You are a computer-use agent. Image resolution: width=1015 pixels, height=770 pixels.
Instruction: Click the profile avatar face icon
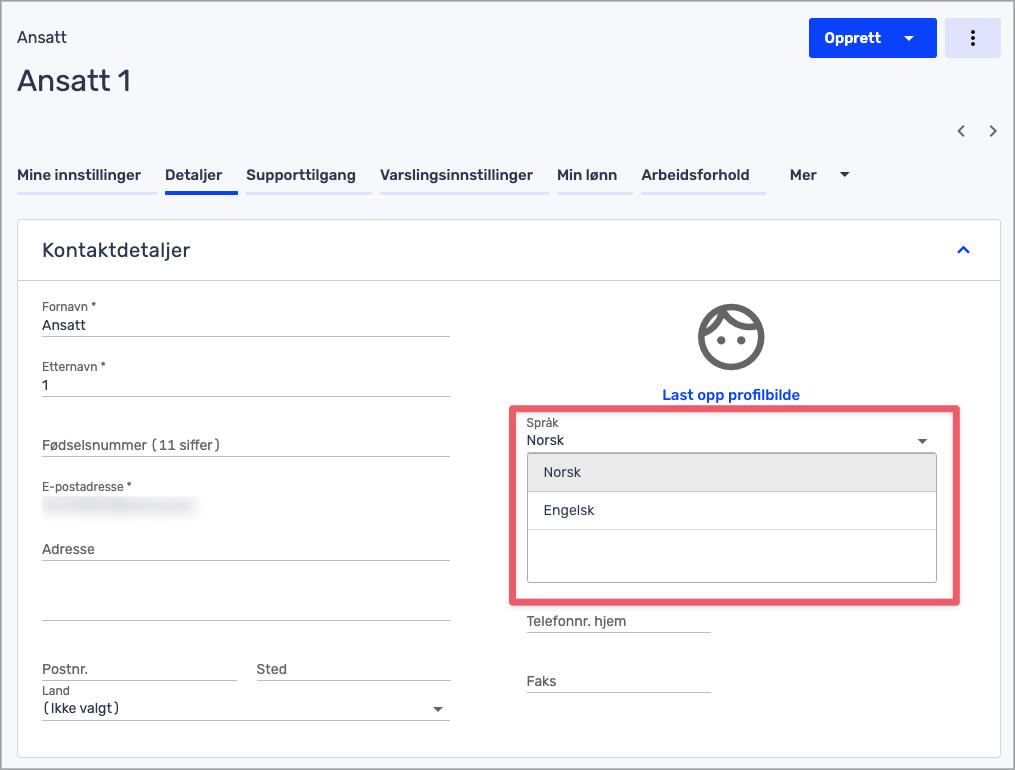(x=731, y=337)
